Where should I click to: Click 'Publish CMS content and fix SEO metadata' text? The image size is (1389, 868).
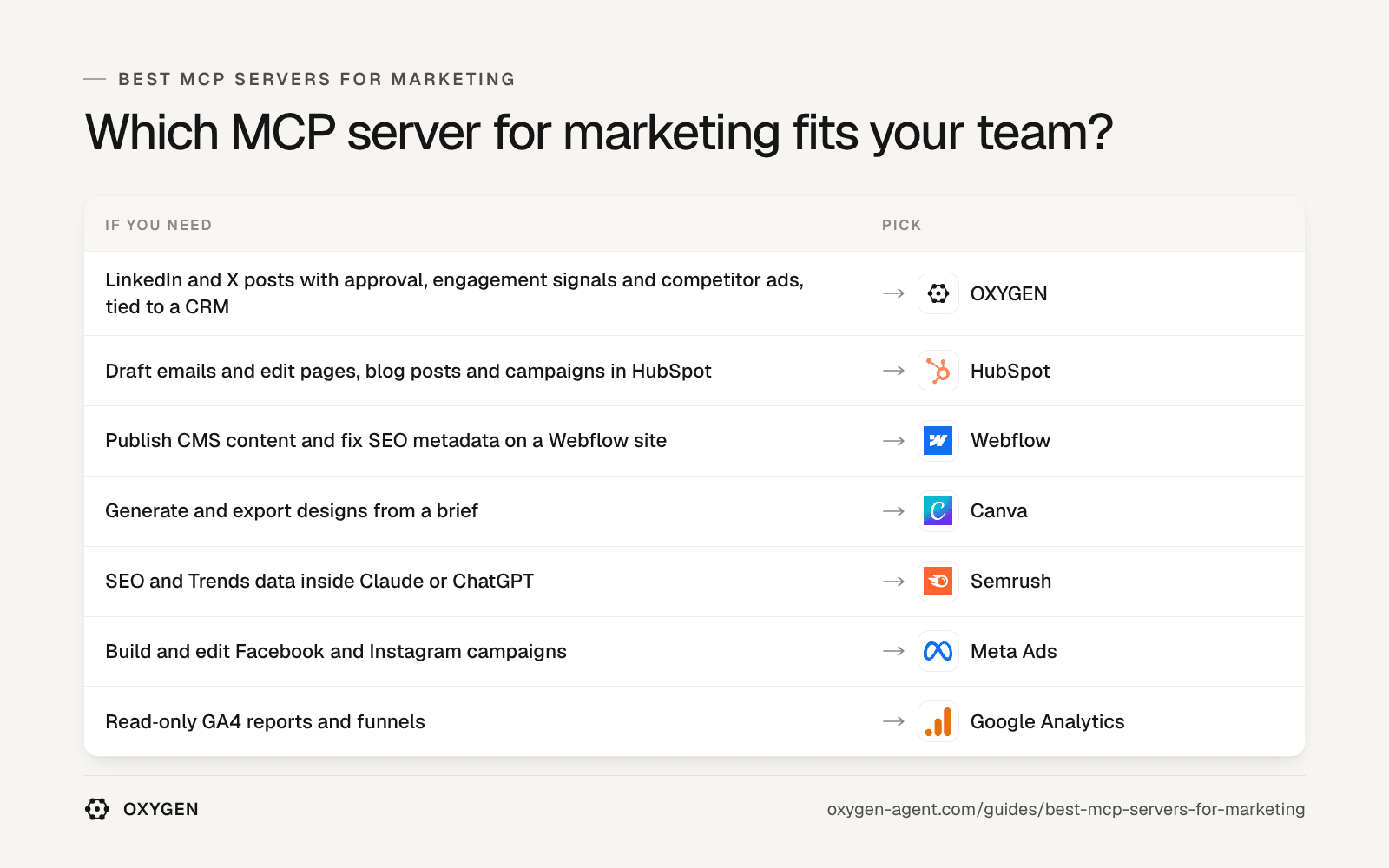pos(386,440)
